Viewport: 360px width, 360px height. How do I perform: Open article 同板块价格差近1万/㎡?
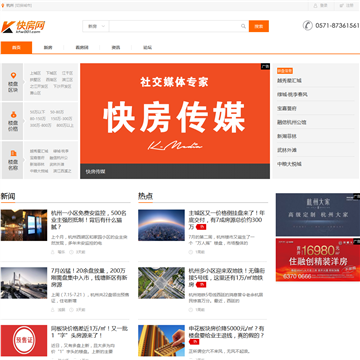(x=89, y=332)
